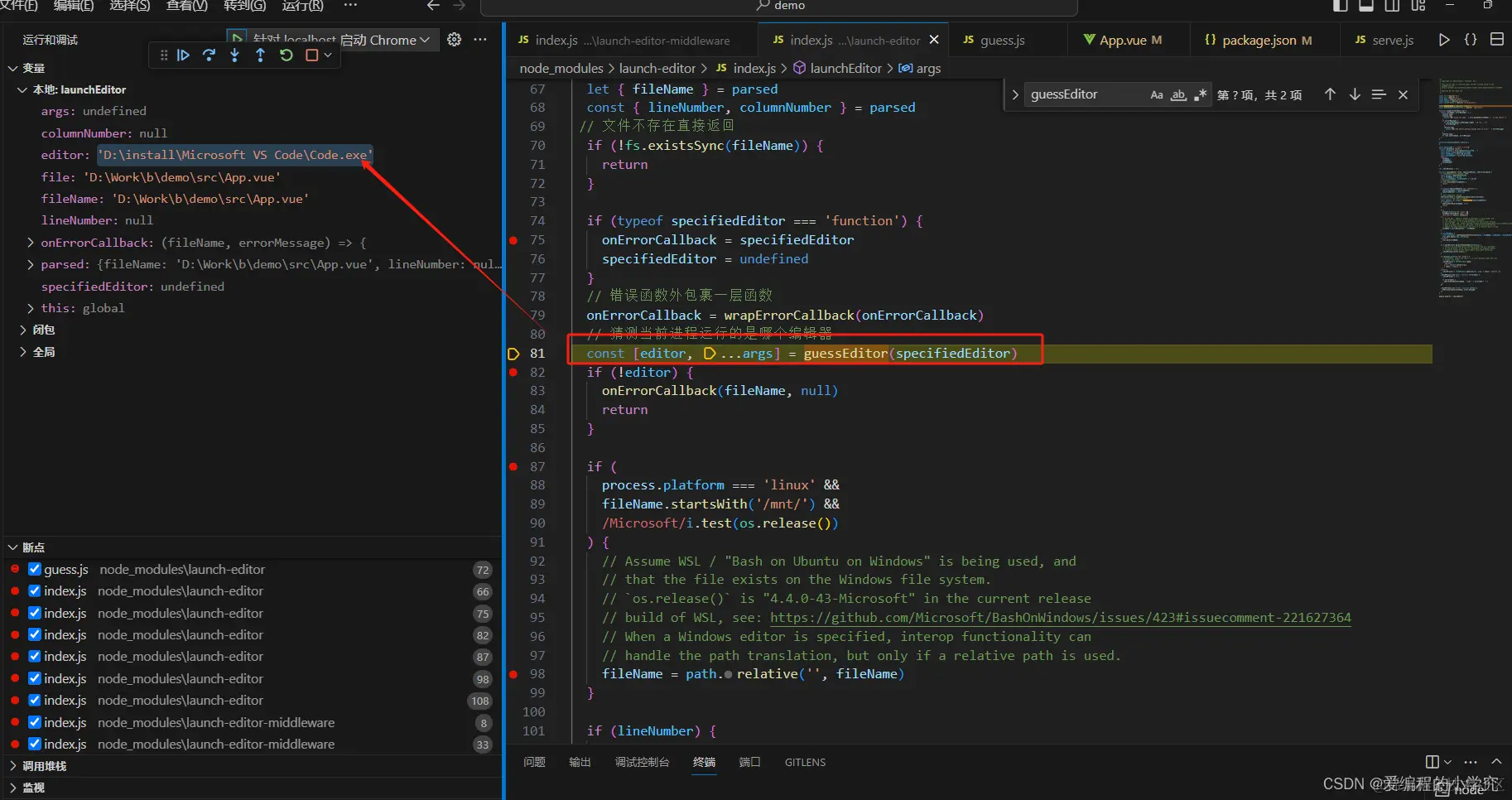Image resolution: width=1512 pixels, height=800 pixels.
Task: Toggle replace in the find widget
Action: click(x=1015, y=95)
